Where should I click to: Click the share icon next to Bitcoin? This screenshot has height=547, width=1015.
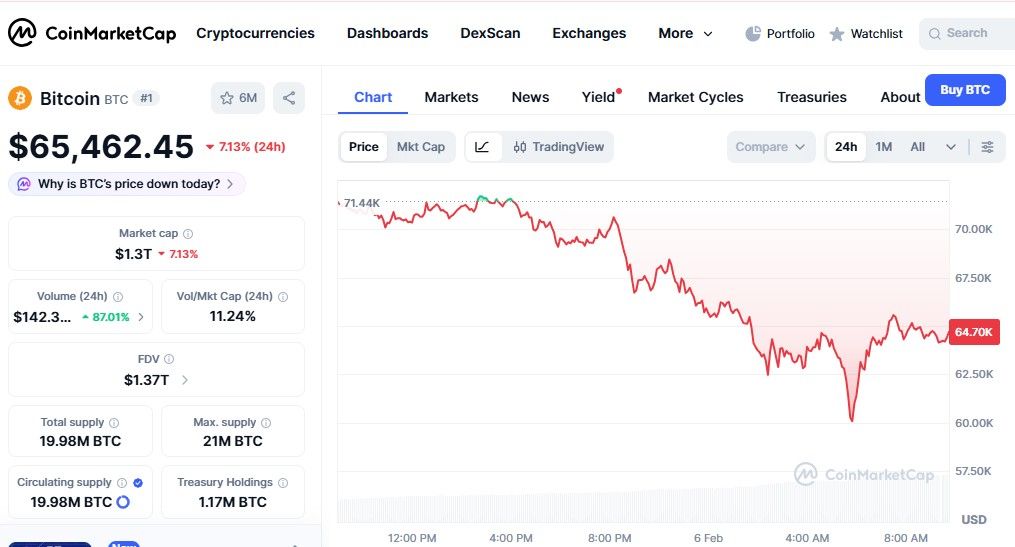289,98
